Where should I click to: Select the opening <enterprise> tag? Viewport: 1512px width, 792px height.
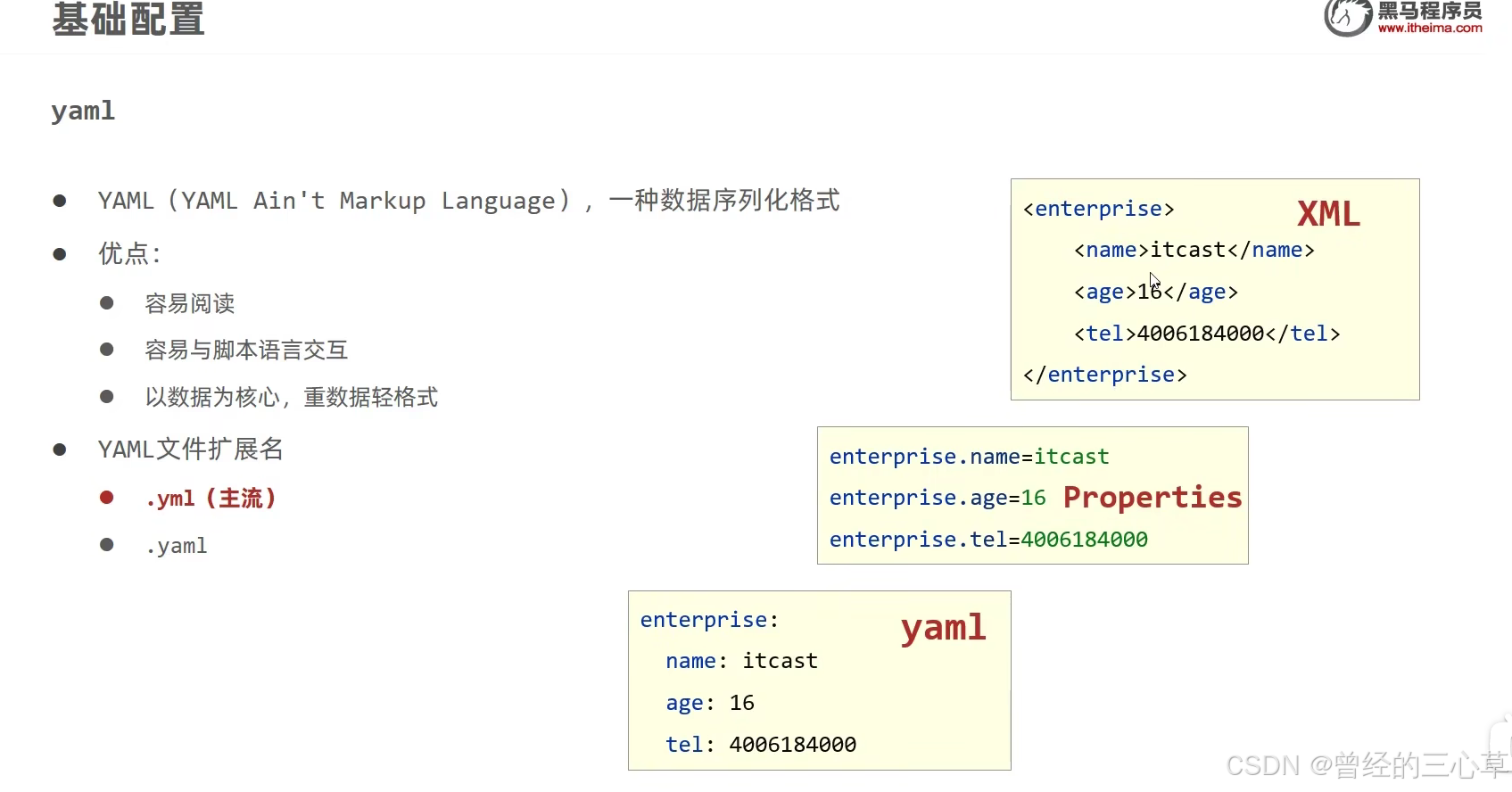click(1099, 209)
